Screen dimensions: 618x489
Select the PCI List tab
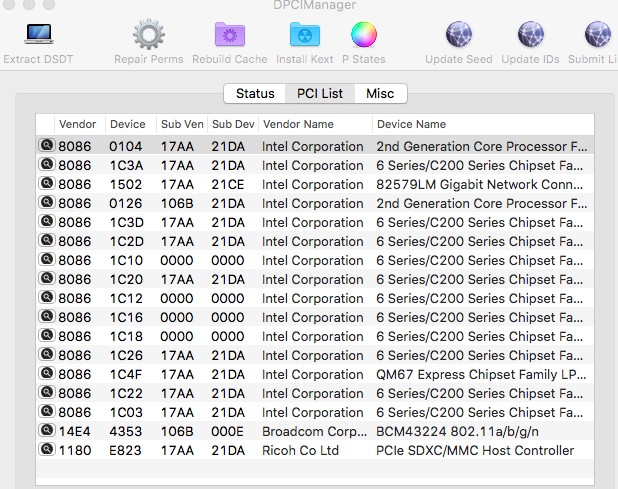[319, 94]
